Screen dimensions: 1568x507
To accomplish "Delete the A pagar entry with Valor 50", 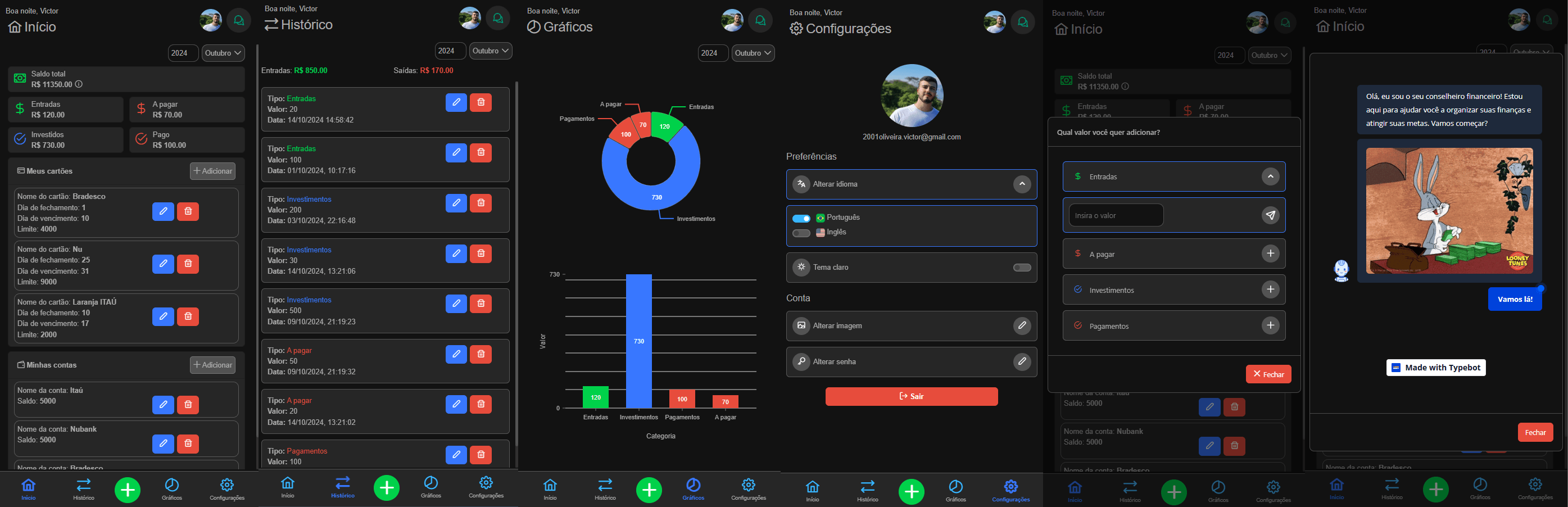I will point(481,354).
